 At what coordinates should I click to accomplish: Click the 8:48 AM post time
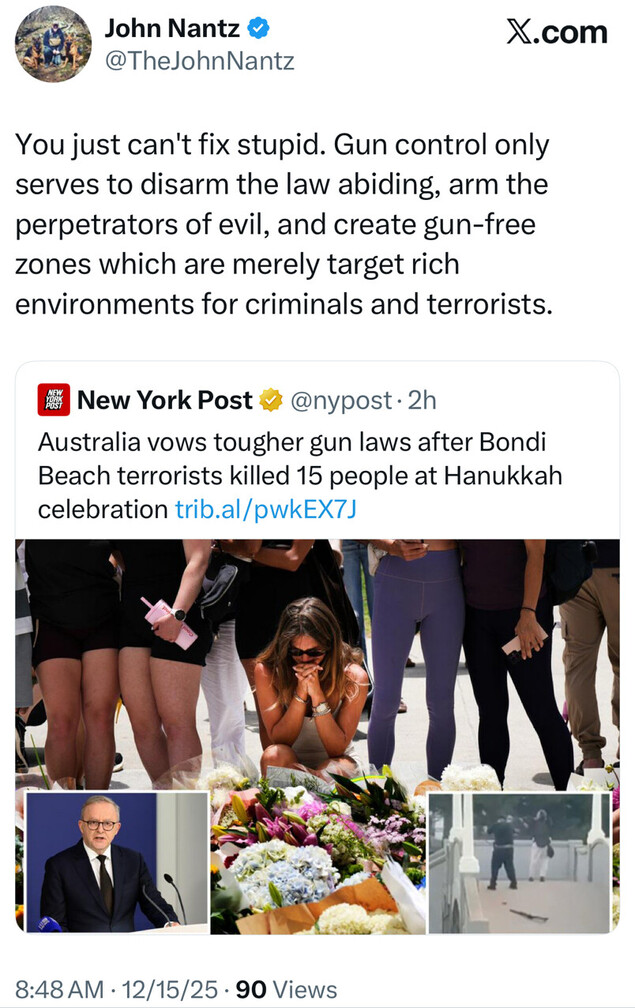click(59, 990)
